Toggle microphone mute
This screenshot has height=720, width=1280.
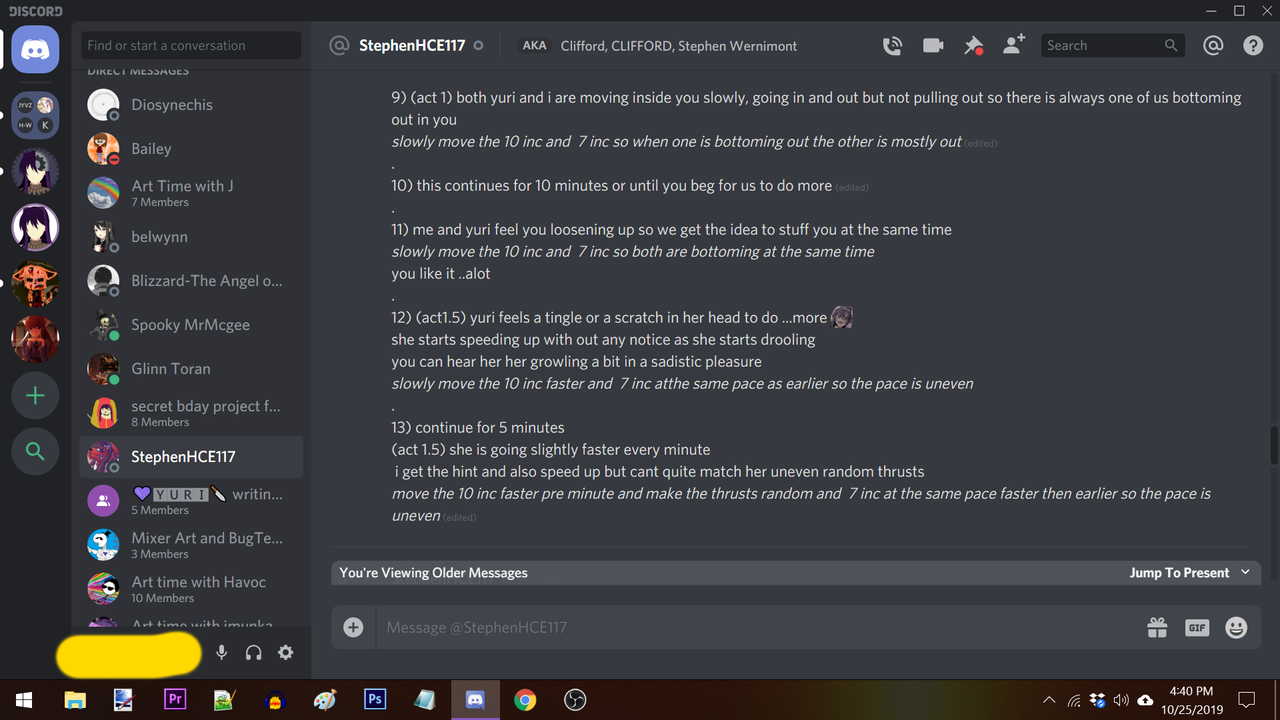click(x=222, y=652)
